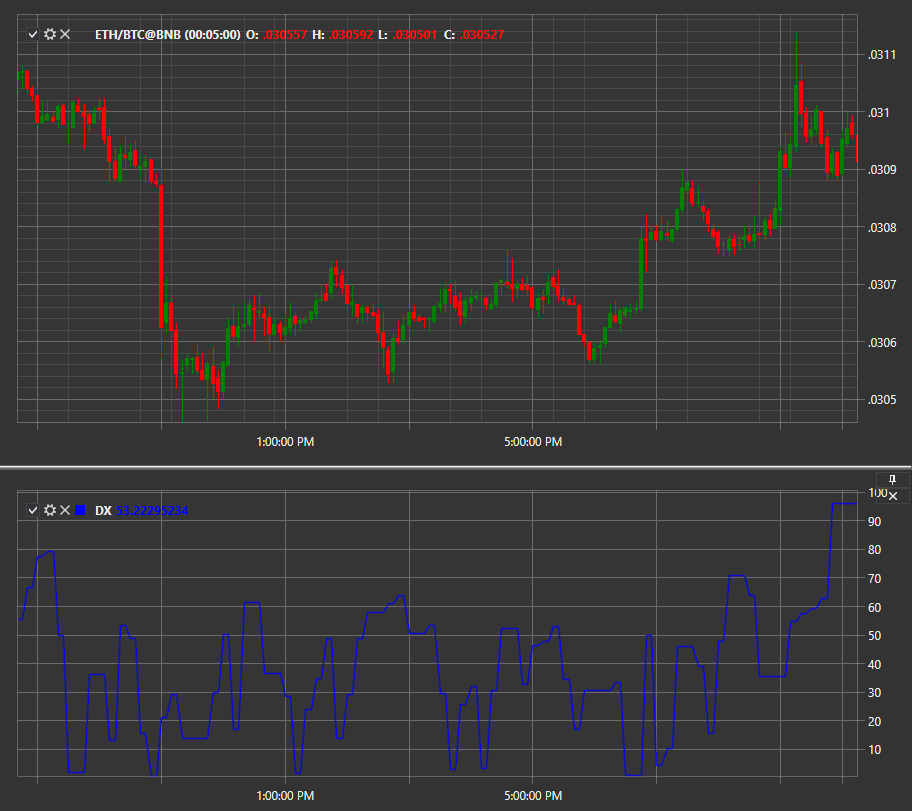Viewport: 912px width, 811px height.
Task: Click the .0307 price axis label
Action: [x=882, y=284]
